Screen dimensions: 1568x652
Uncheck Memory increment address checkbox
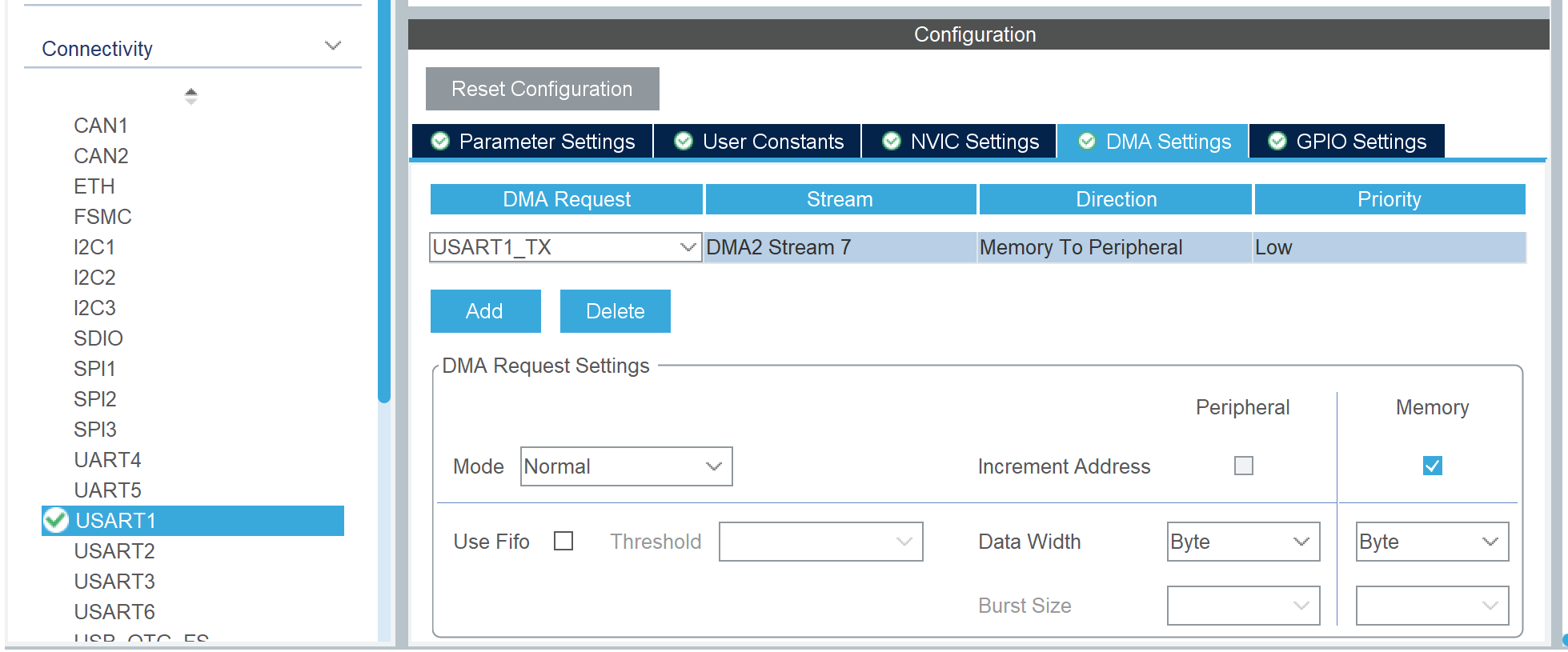pyautogui.click(x=1432, y=466)
